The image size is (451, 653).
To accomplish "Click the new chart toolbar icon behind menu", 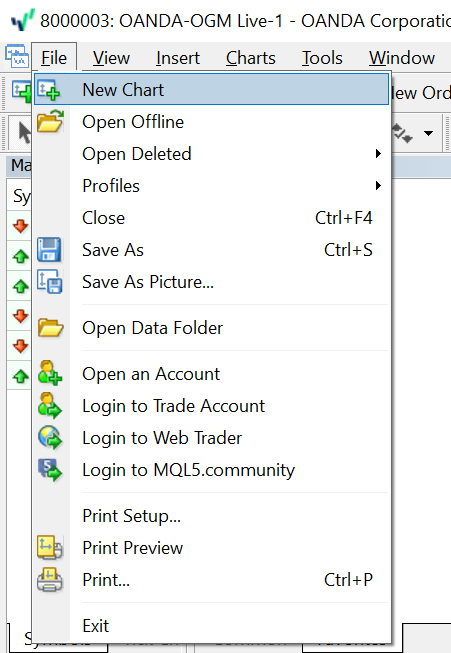I will coord(22,91).
